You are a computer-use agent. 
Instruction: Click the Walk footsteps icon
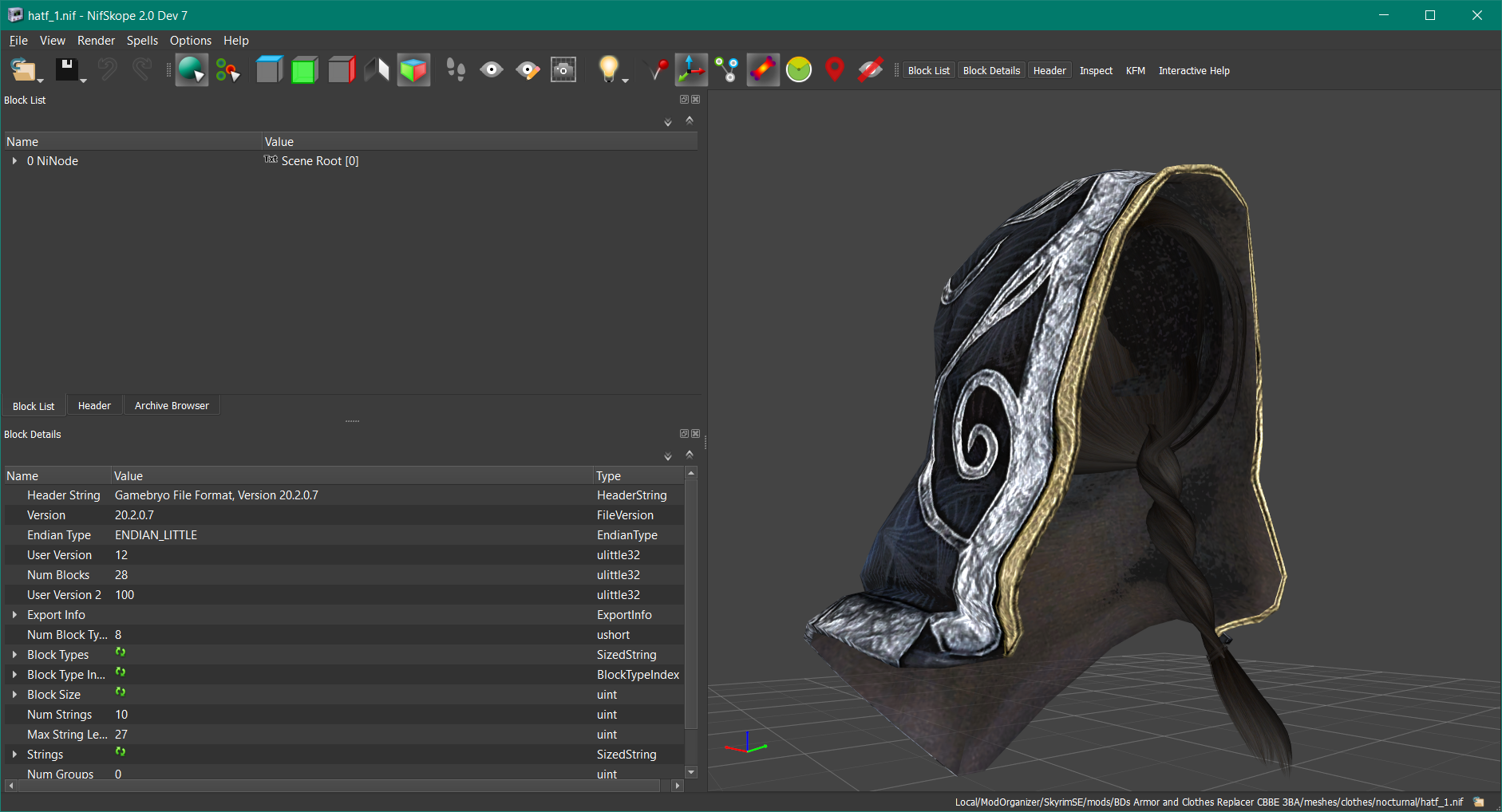[x=456, y=70]
